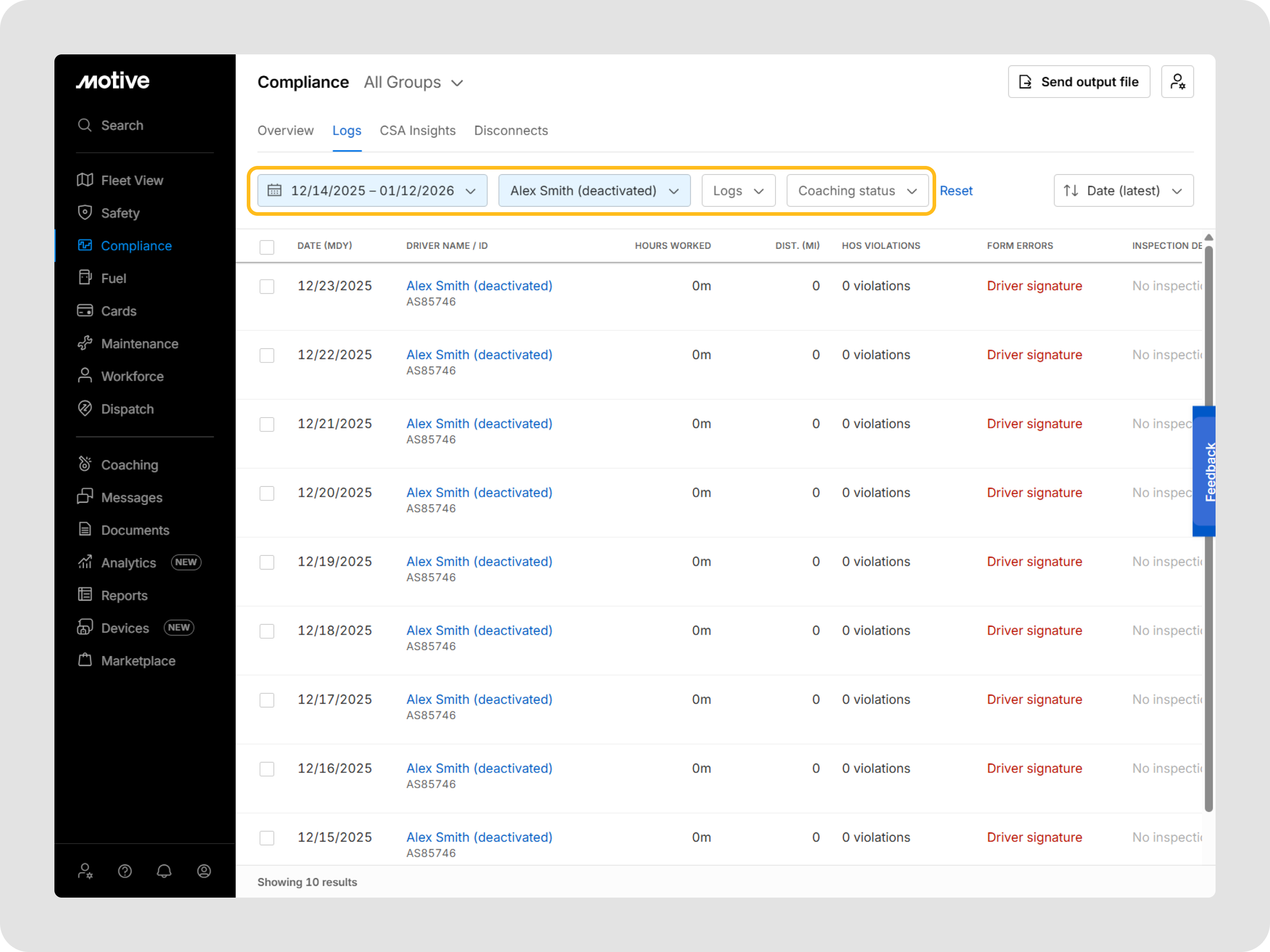Click the Fleet View map icon

[x=85, y=180]
